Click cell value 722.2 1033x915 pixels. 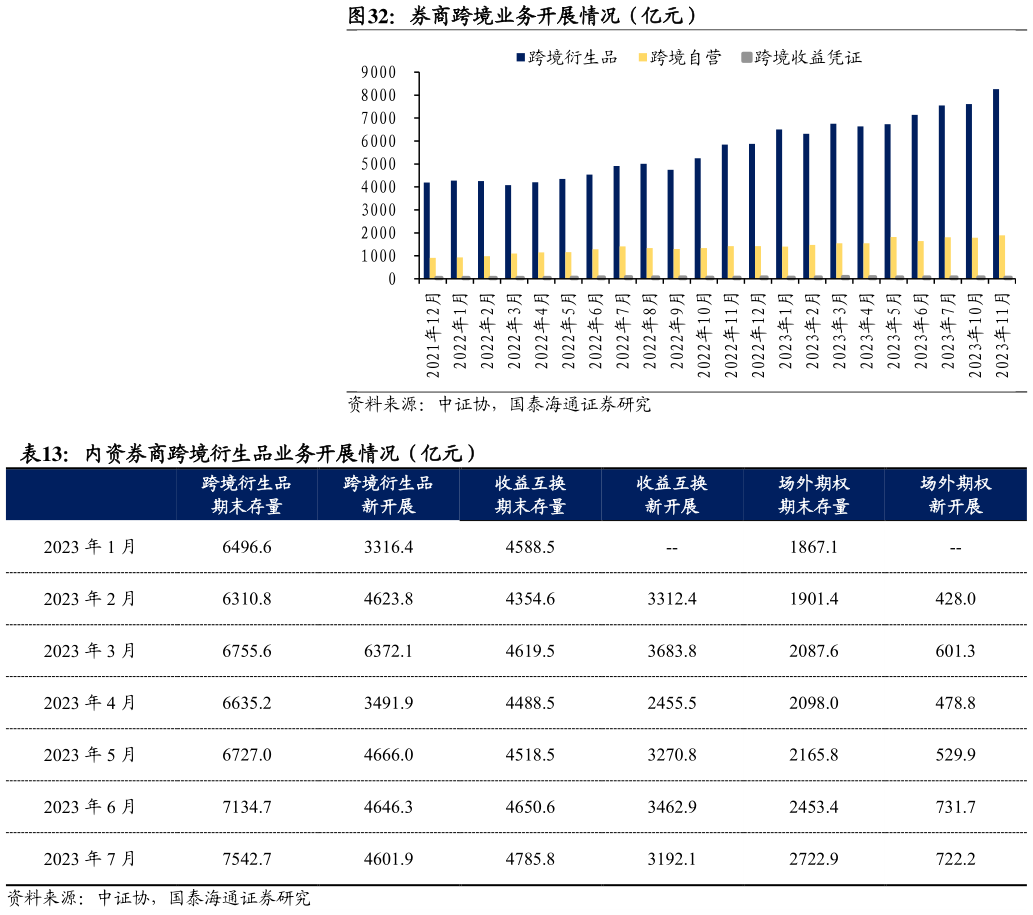click(x=955, y=860)
